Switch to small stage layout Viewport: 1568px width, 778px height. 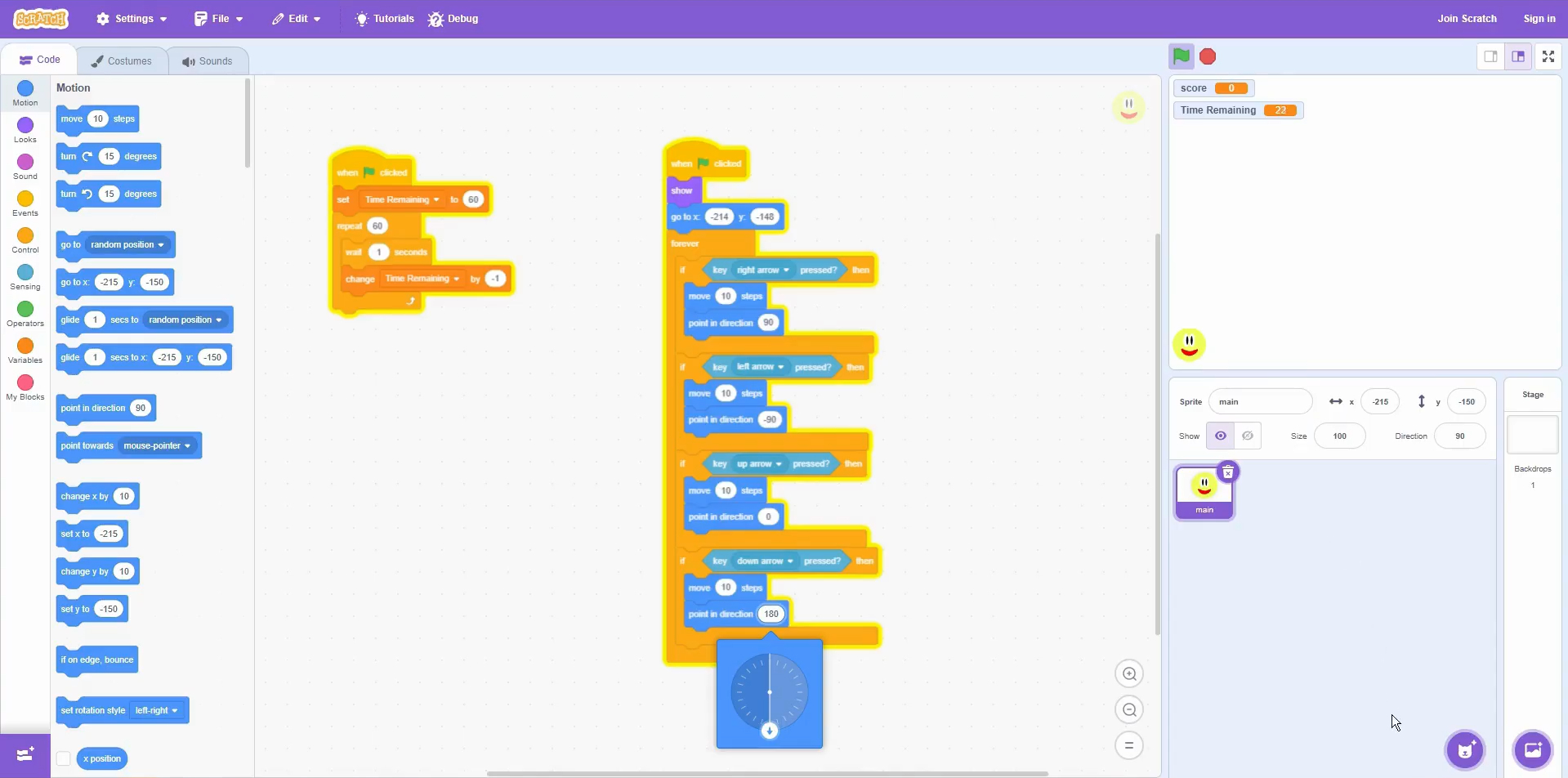1490,56
